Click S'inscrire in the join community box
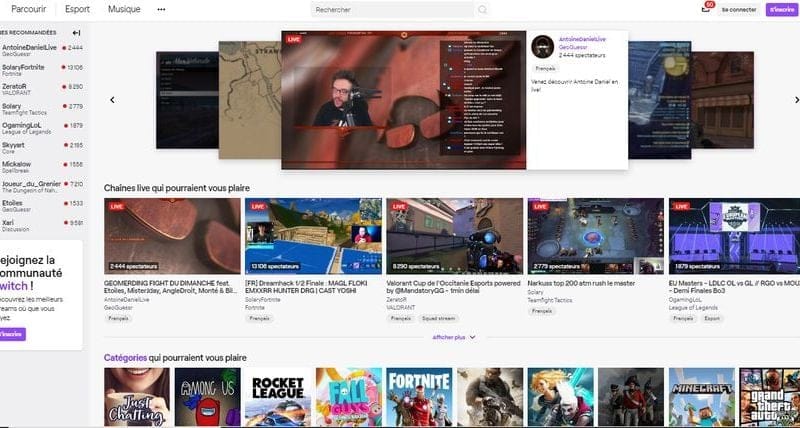Image resolution: width=800 pixels, height=428 pixels. pyautogui.click(x=11, y=334)
